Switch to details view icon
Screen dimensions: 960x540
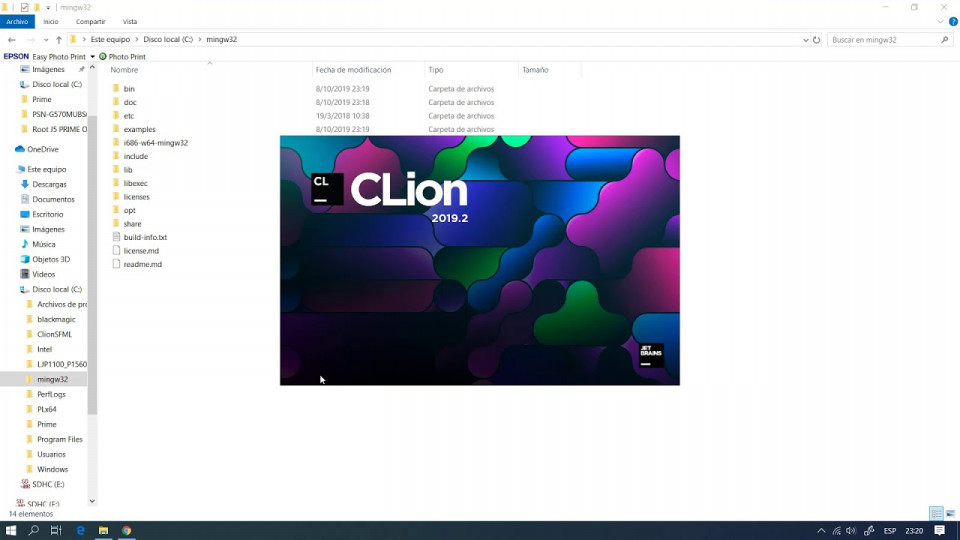tap(936, 514)
